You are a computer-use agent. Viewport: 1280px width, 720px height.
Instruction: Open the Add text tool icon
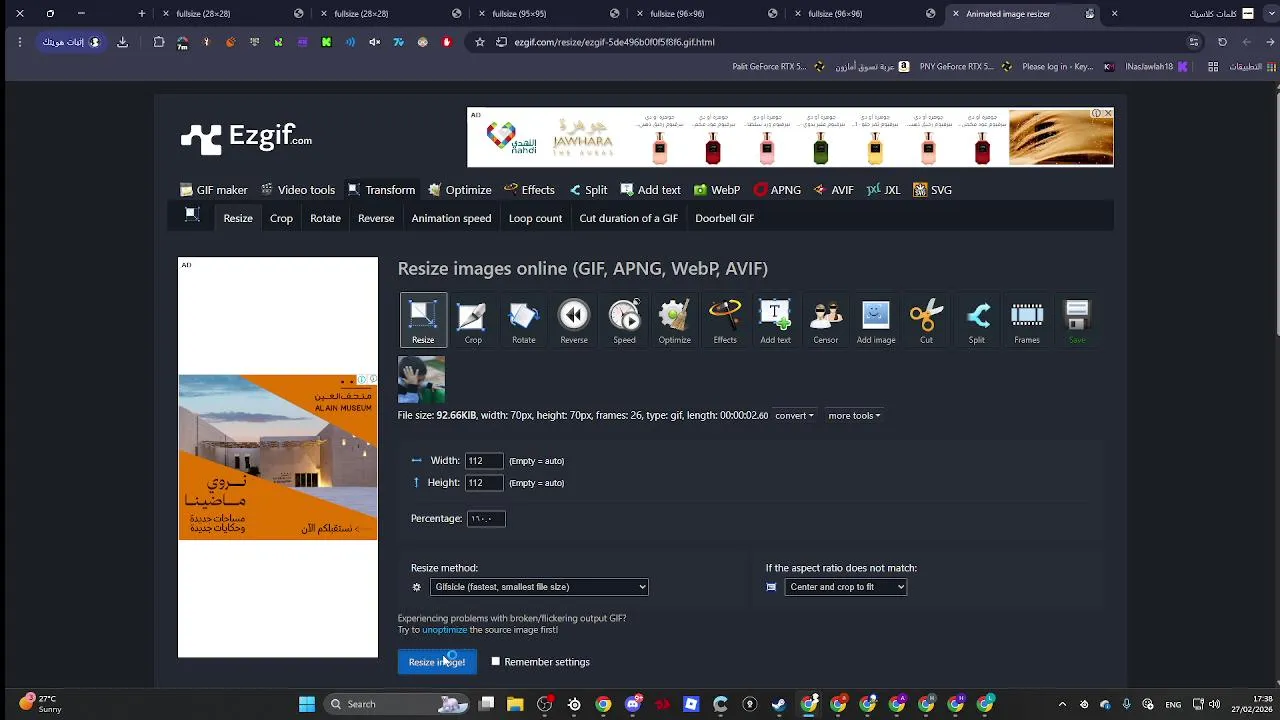point(775,320)
